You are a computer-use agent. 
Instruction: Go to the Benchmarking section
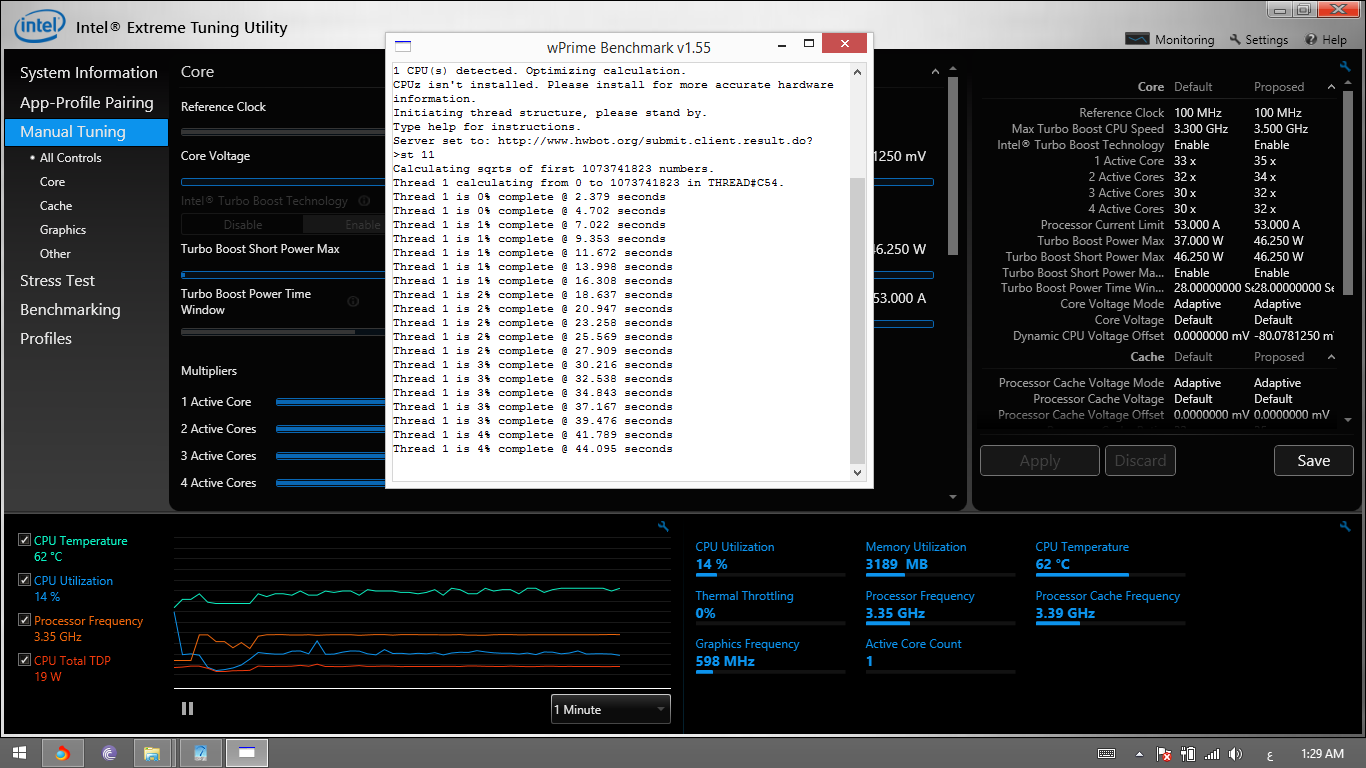[x=70, y=310]
